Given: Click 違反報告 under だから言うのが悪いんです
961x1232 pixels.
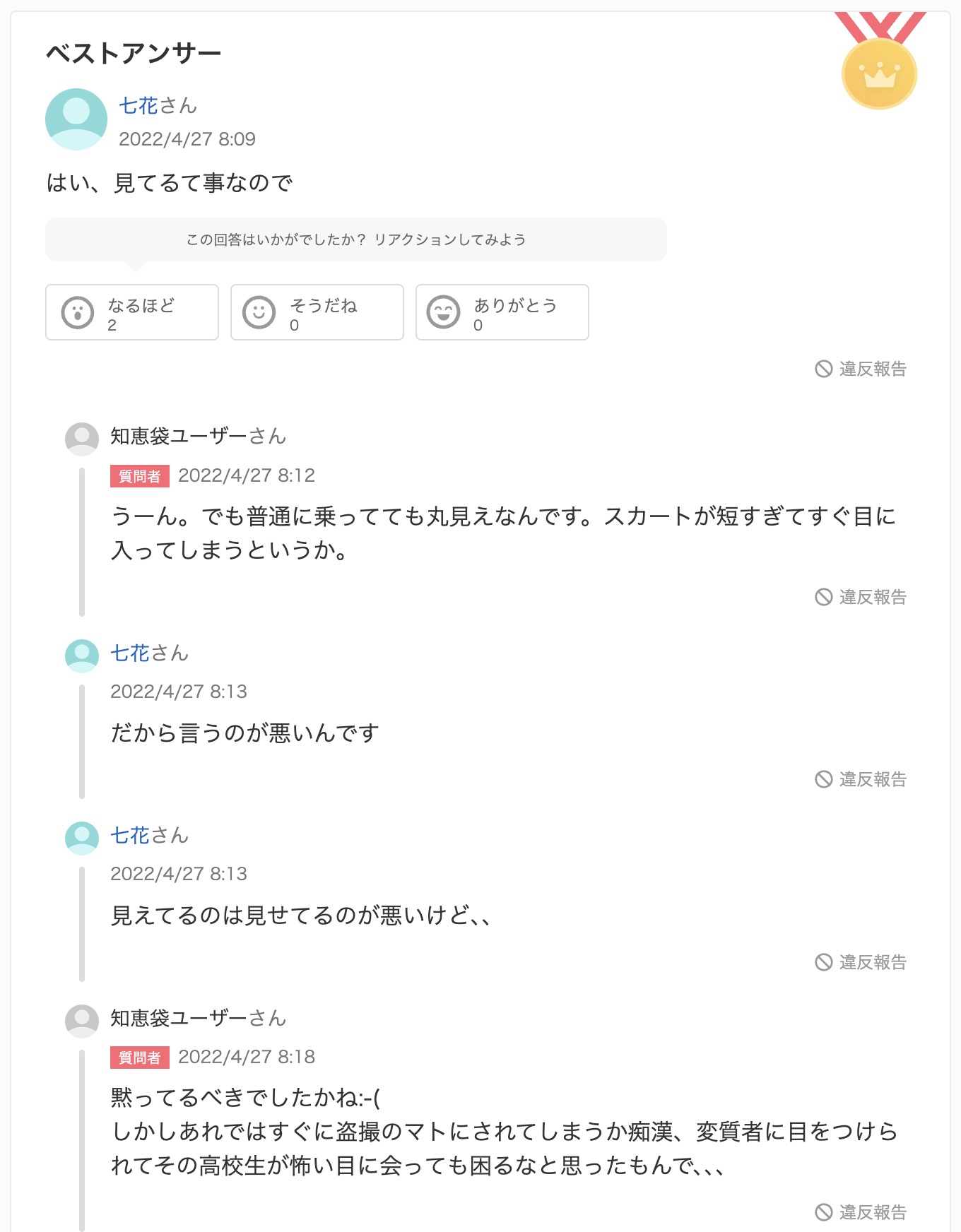Looking at the screenshot, I should (x=861, y=779).
